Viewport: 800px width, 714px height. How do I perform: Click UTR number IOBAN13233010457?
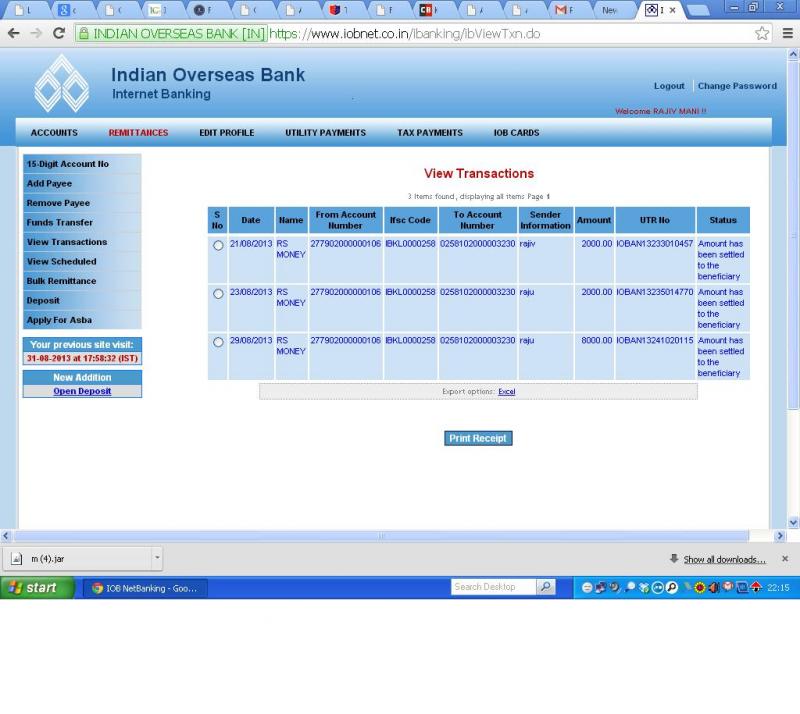click(x=655, y=244)
